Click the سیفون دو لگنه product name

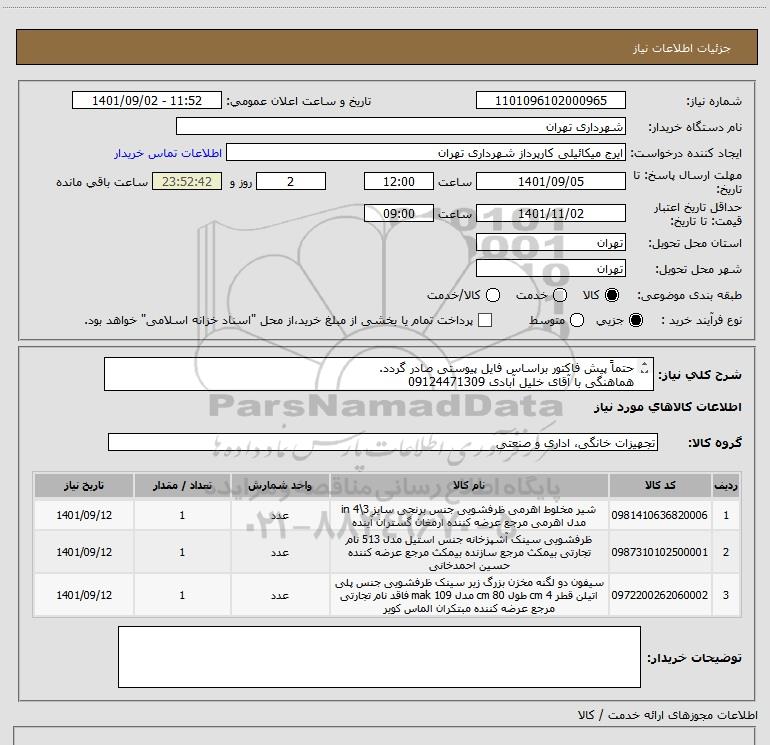pos(468,595)
